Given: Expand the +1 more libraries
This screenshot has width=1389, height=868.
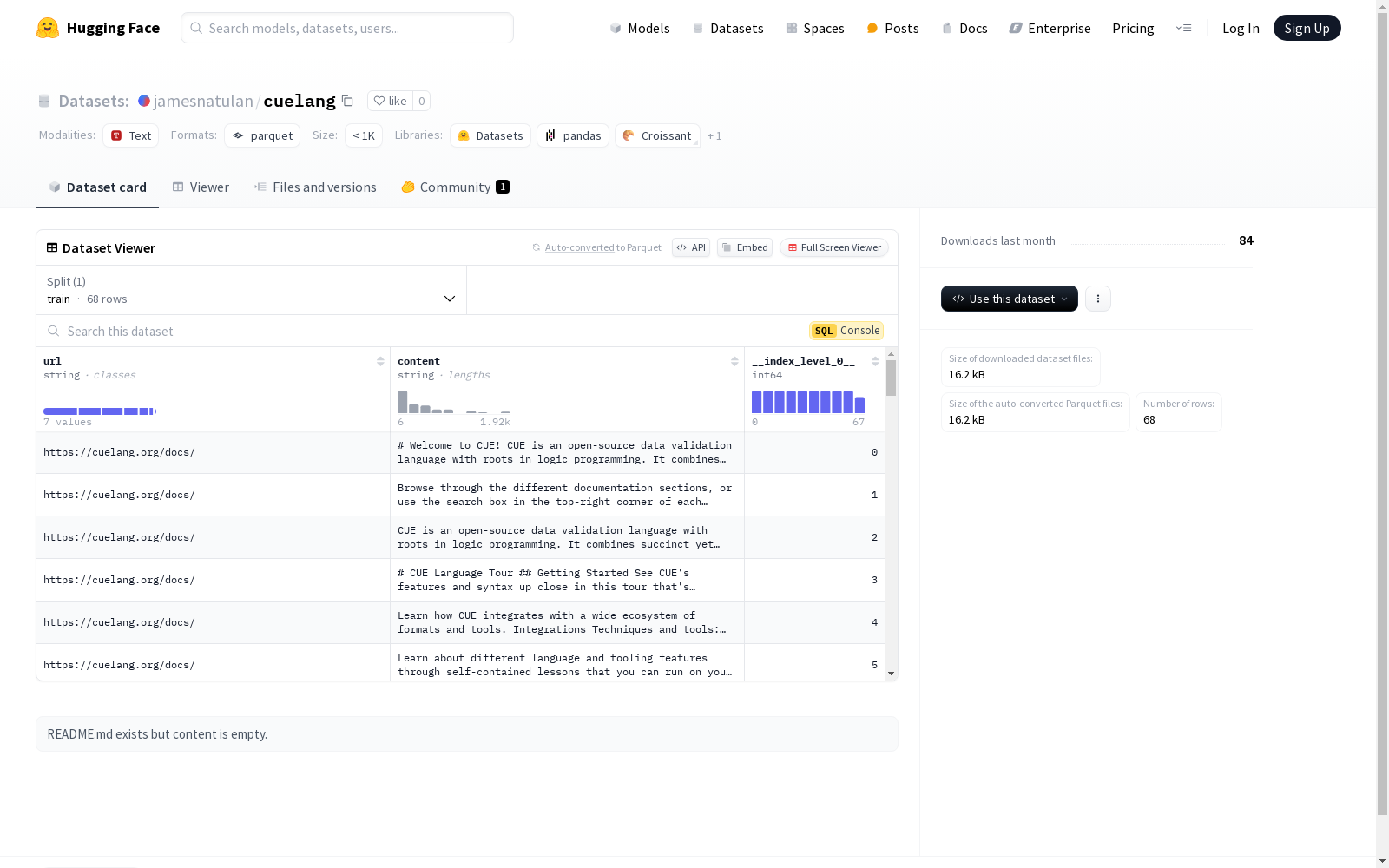Looking at the screenshot, I should point(714,135).
